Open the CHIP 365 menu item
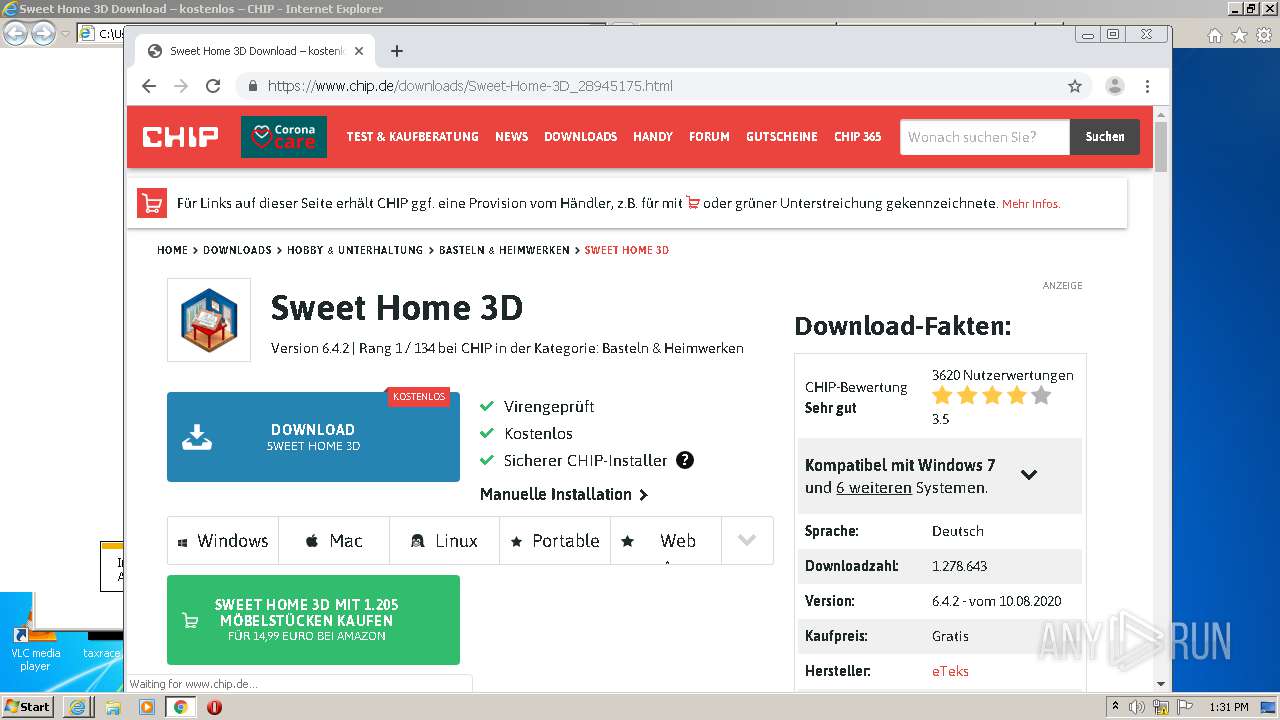Viewport: 1280px width, 720px height. click(x=858, y=137)
